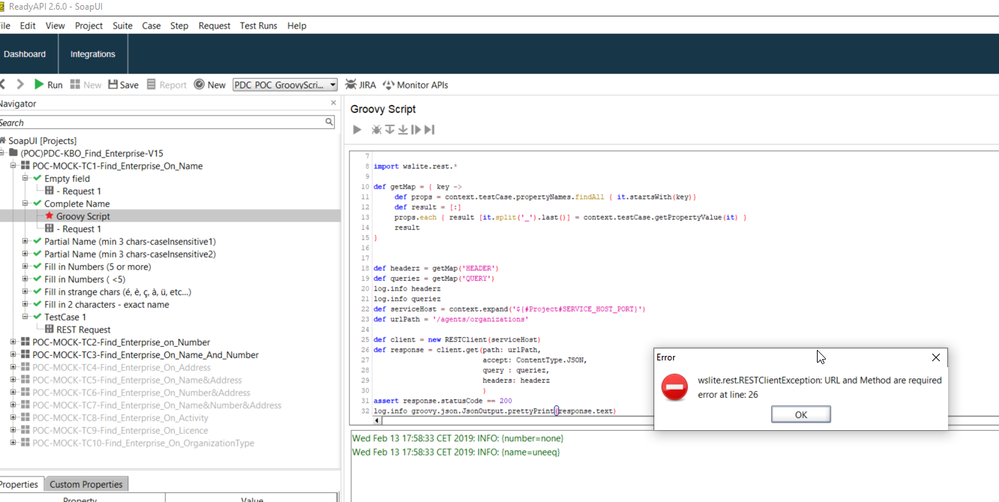Close the Navigator panel

(334, 103)
